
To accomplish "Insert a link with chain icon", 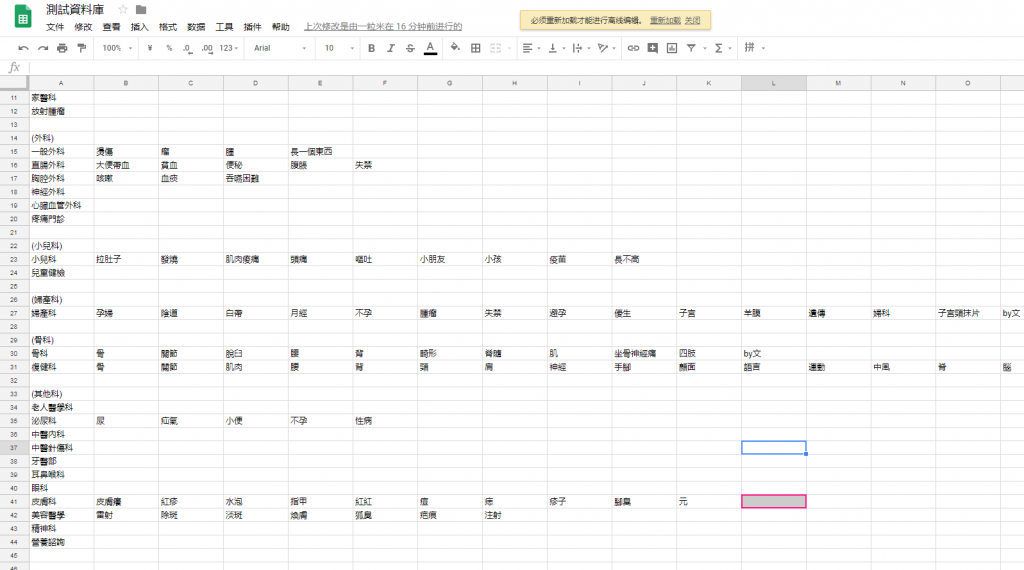I will click(633, 48).
